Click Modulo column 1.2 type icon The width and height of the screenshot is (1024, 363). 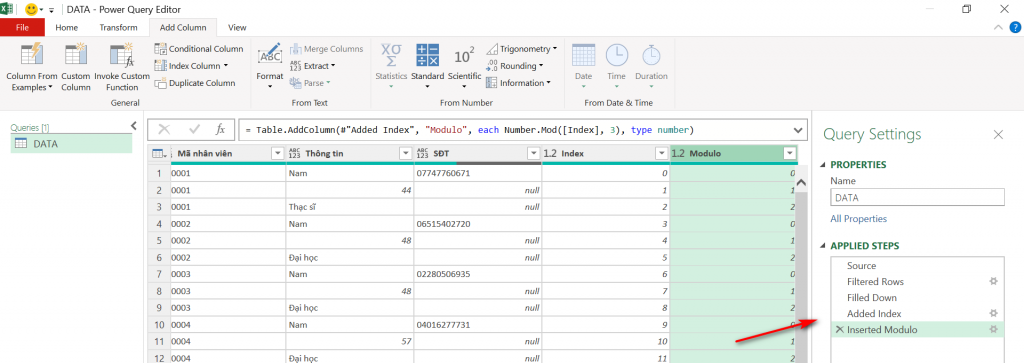click(x=679, y=153)
